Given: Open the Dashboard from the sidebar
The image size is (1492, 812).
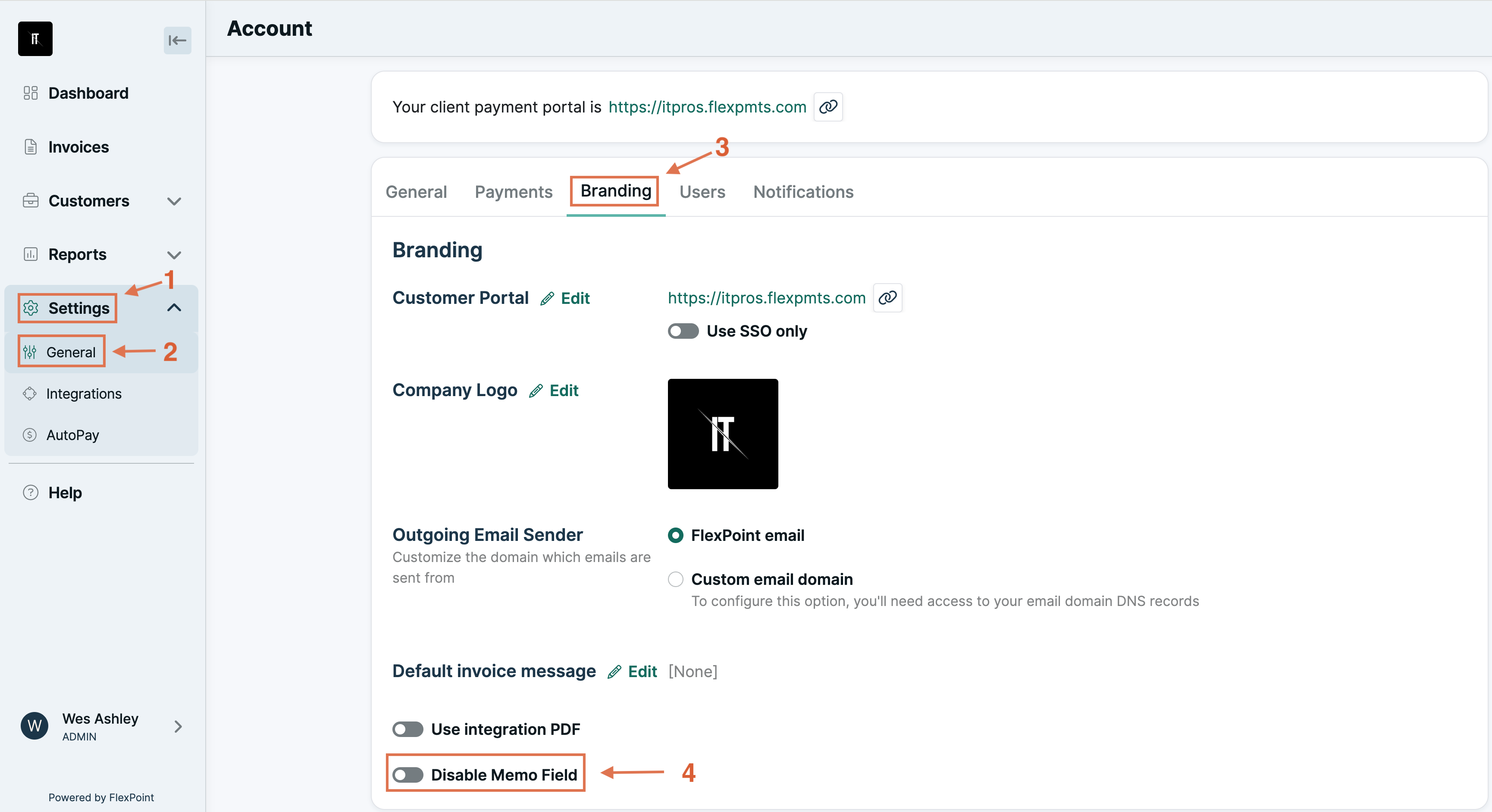Looking at the screenshot, I should click(88, 93).
